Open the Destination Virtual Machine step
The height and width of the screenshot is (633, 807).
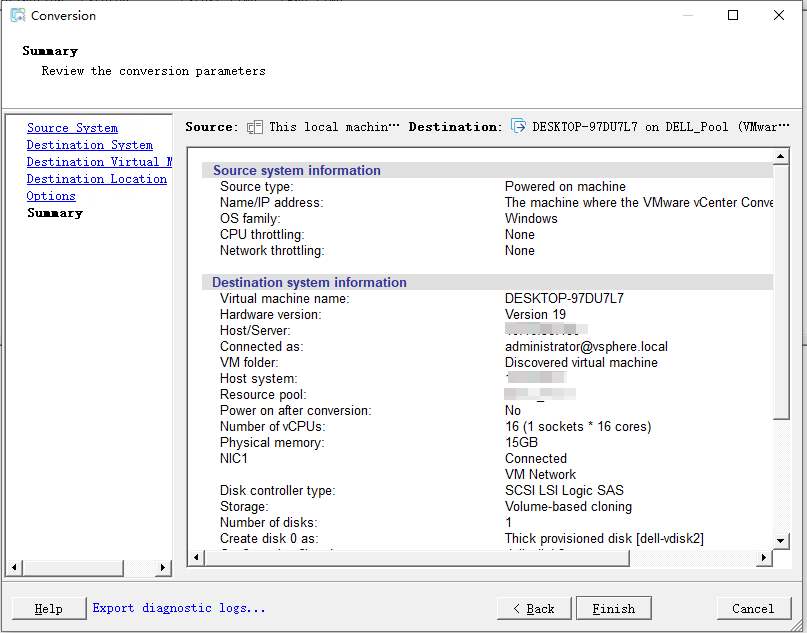(x=99, y=162)
